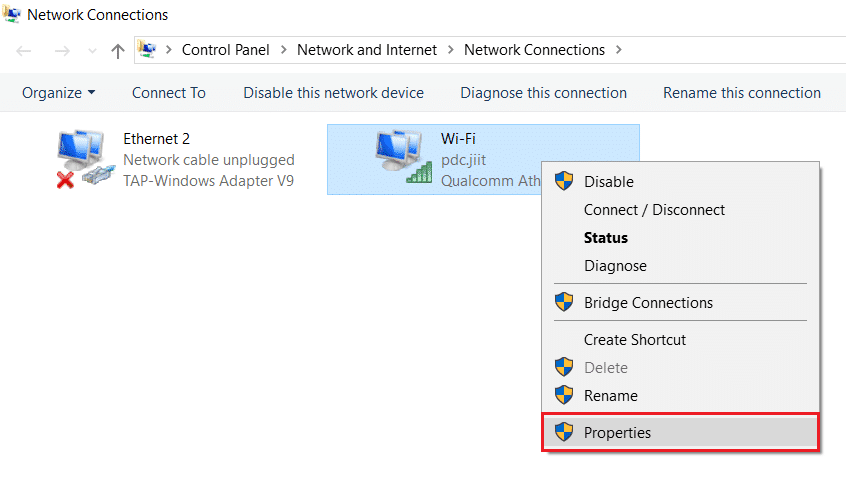Click the Back arrow navigation button

[x=24, y=50]
